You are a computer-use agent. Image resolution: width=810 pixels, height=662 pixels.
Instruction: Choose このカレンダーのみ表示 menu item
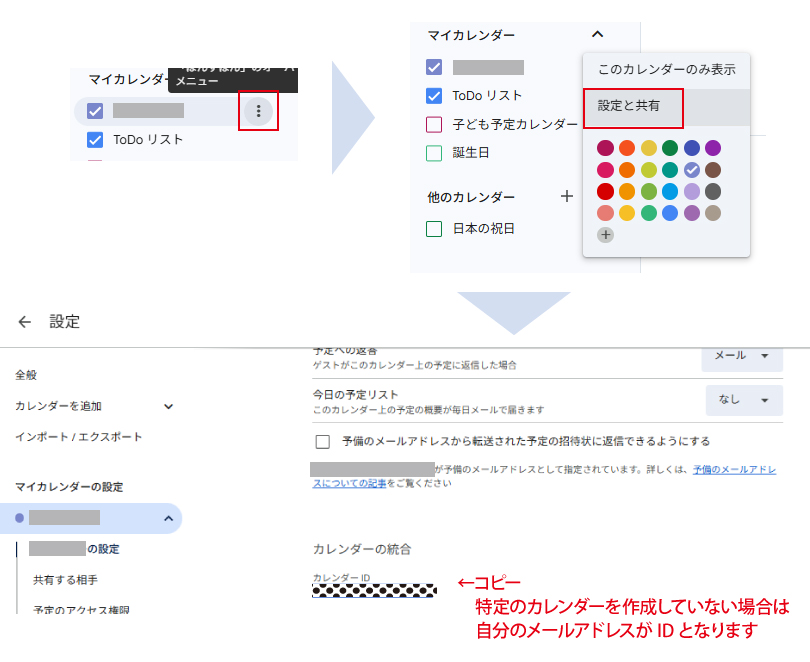[666, 70]
